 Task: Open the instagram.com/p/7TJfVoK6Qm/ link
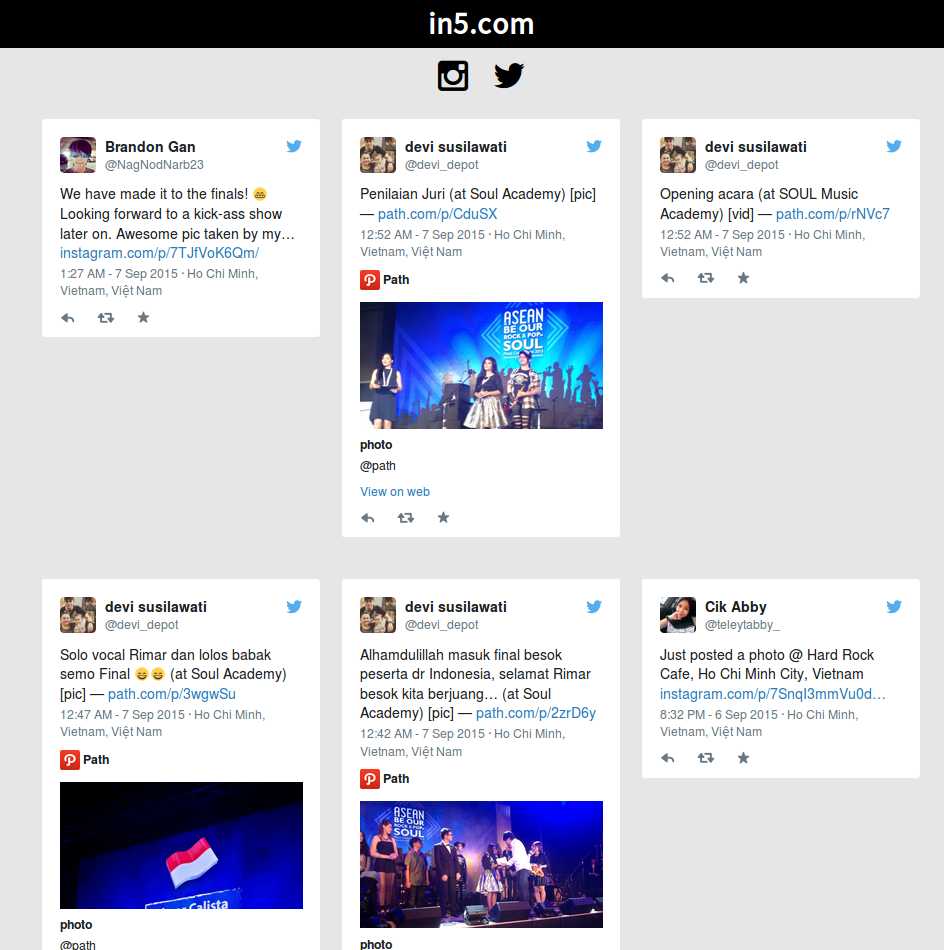pos(159,253)
